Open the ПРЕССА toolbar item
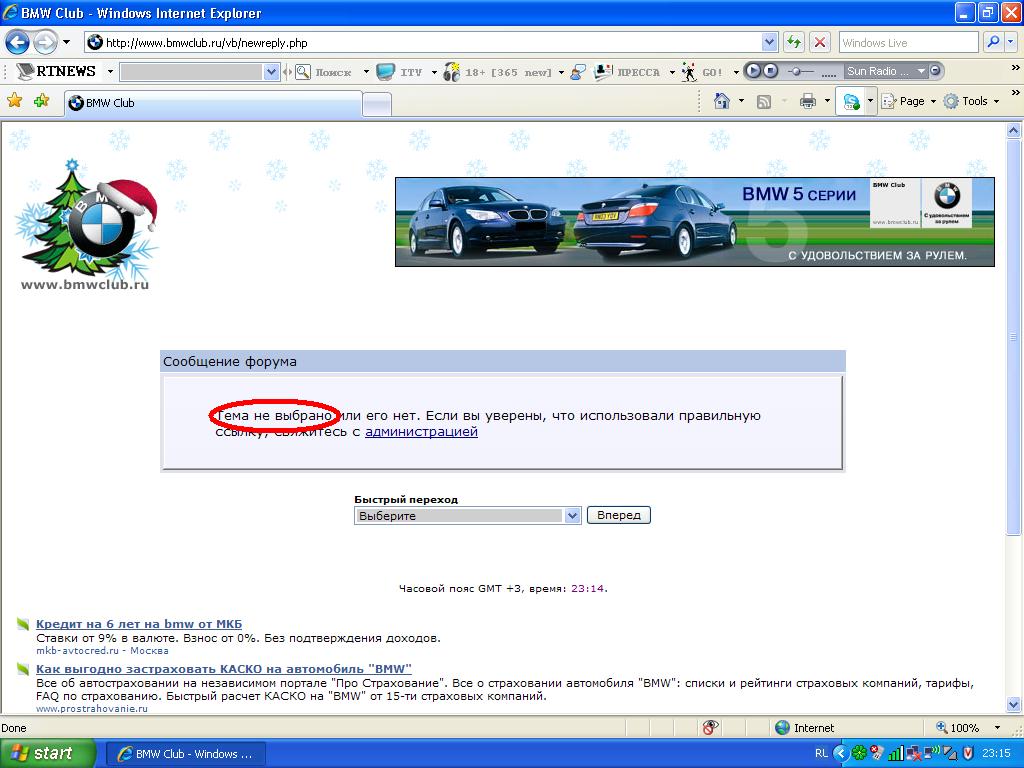 [628, 72]
